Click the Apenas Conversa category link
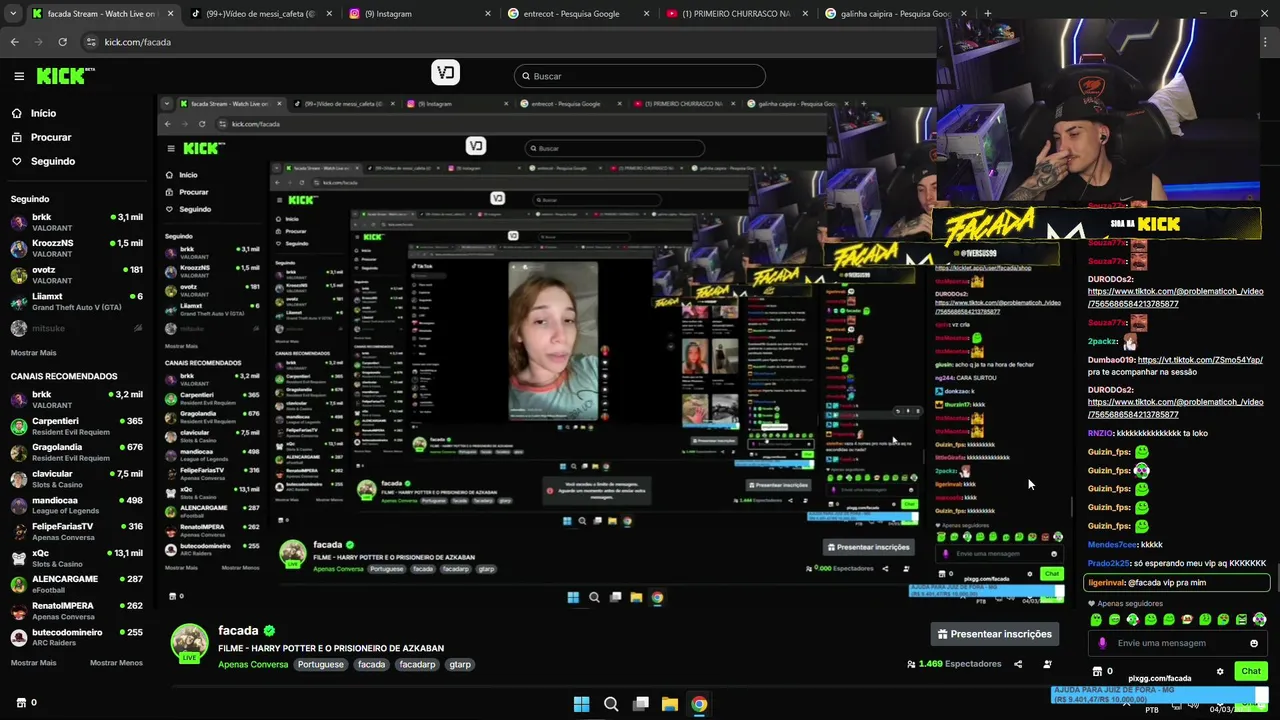 click(x=253, y=664)
